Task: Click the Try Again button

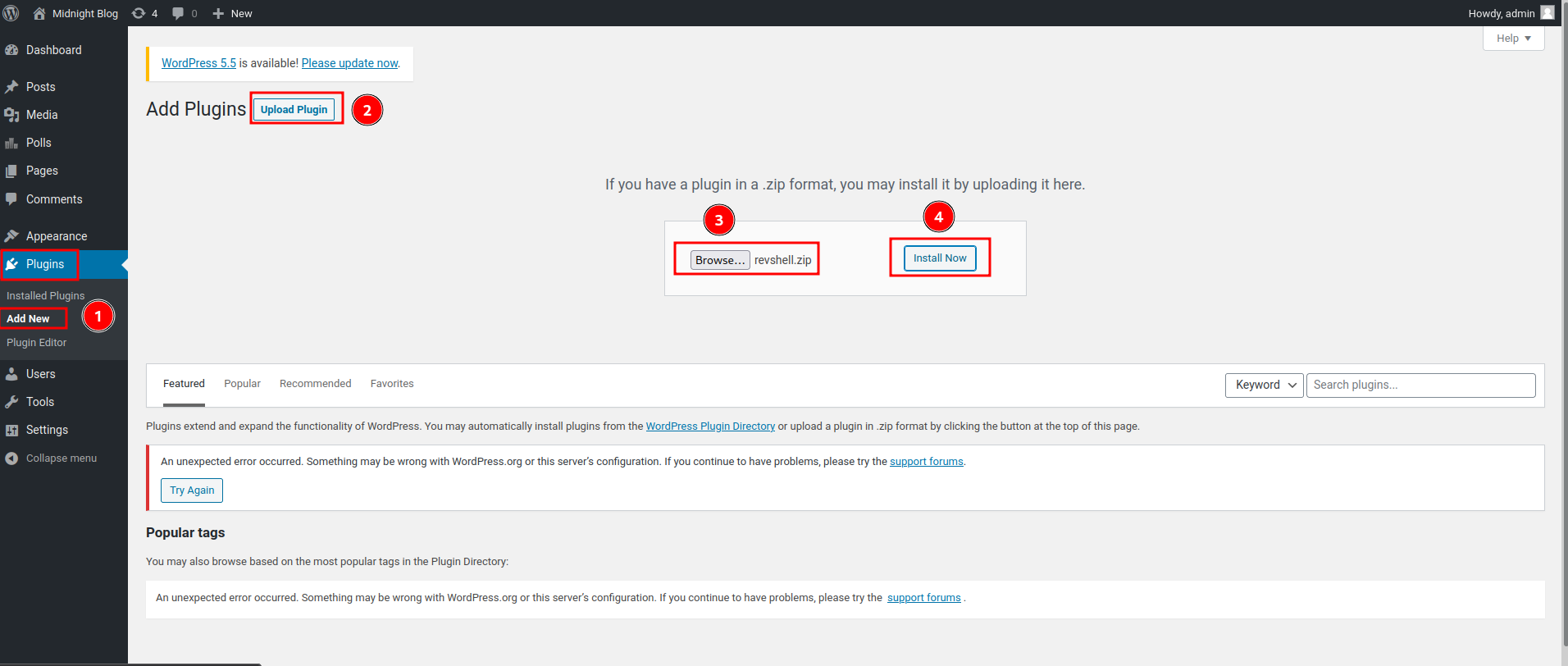Action: 192,490
